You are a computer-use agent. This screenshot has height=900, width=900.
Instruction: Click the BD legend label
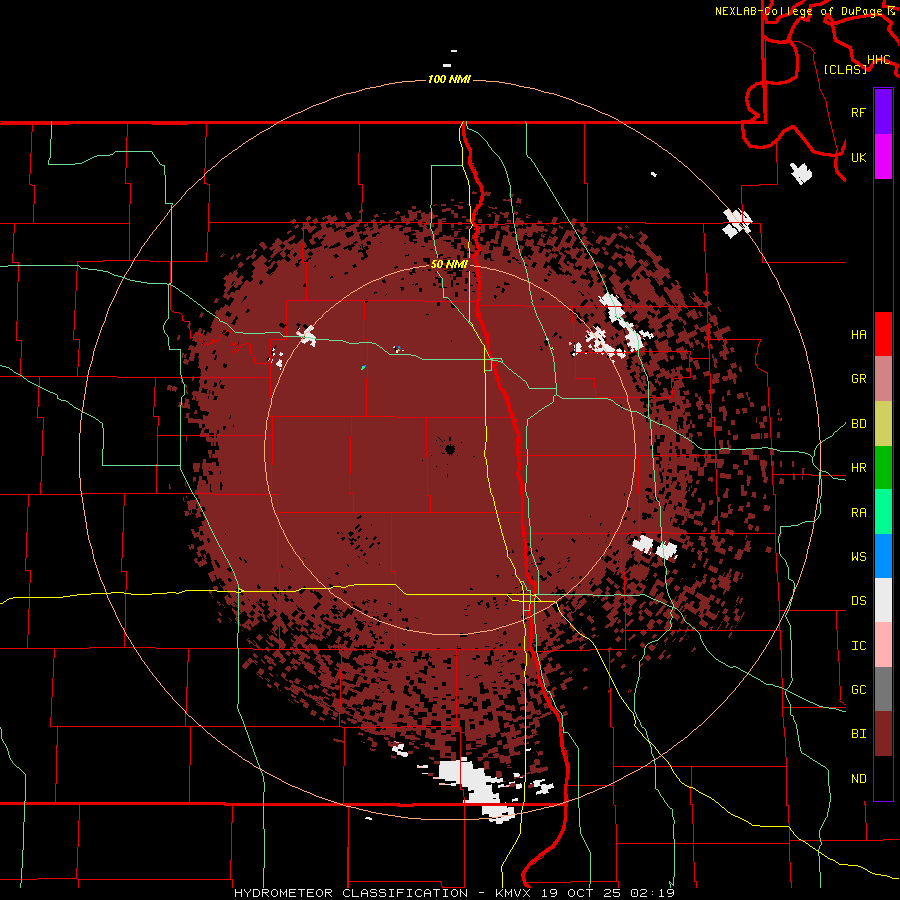(x=858, y=424)
